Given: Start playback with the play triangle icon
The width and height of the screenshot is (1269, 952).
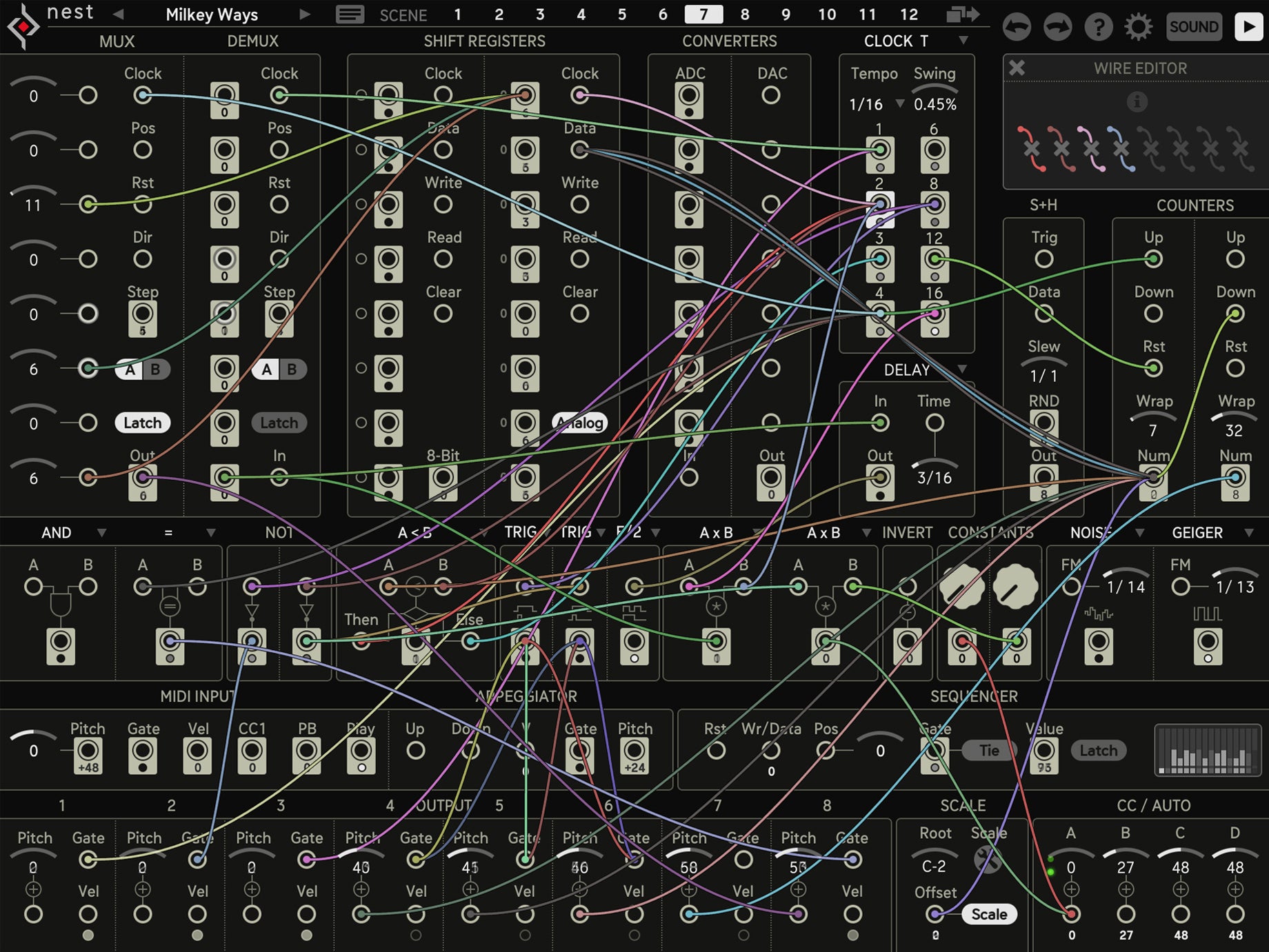Looking at the screenshot, I should [x=1248, y=27].
